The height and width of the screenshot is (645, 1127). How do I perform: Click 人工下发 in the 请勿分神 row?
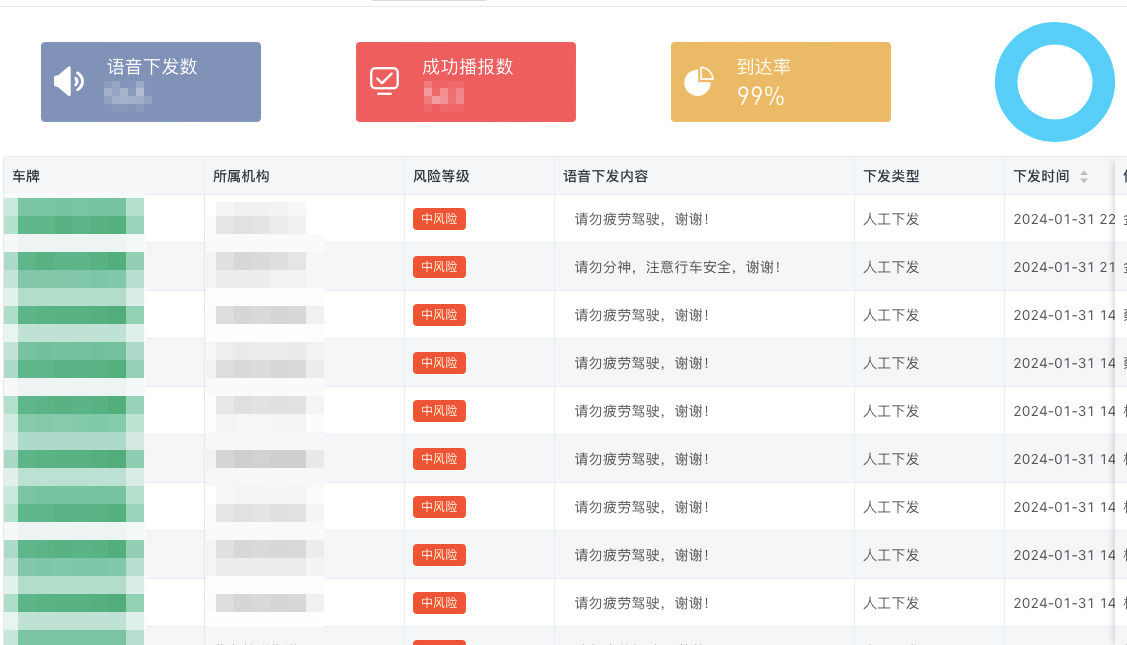pos(891,267)
